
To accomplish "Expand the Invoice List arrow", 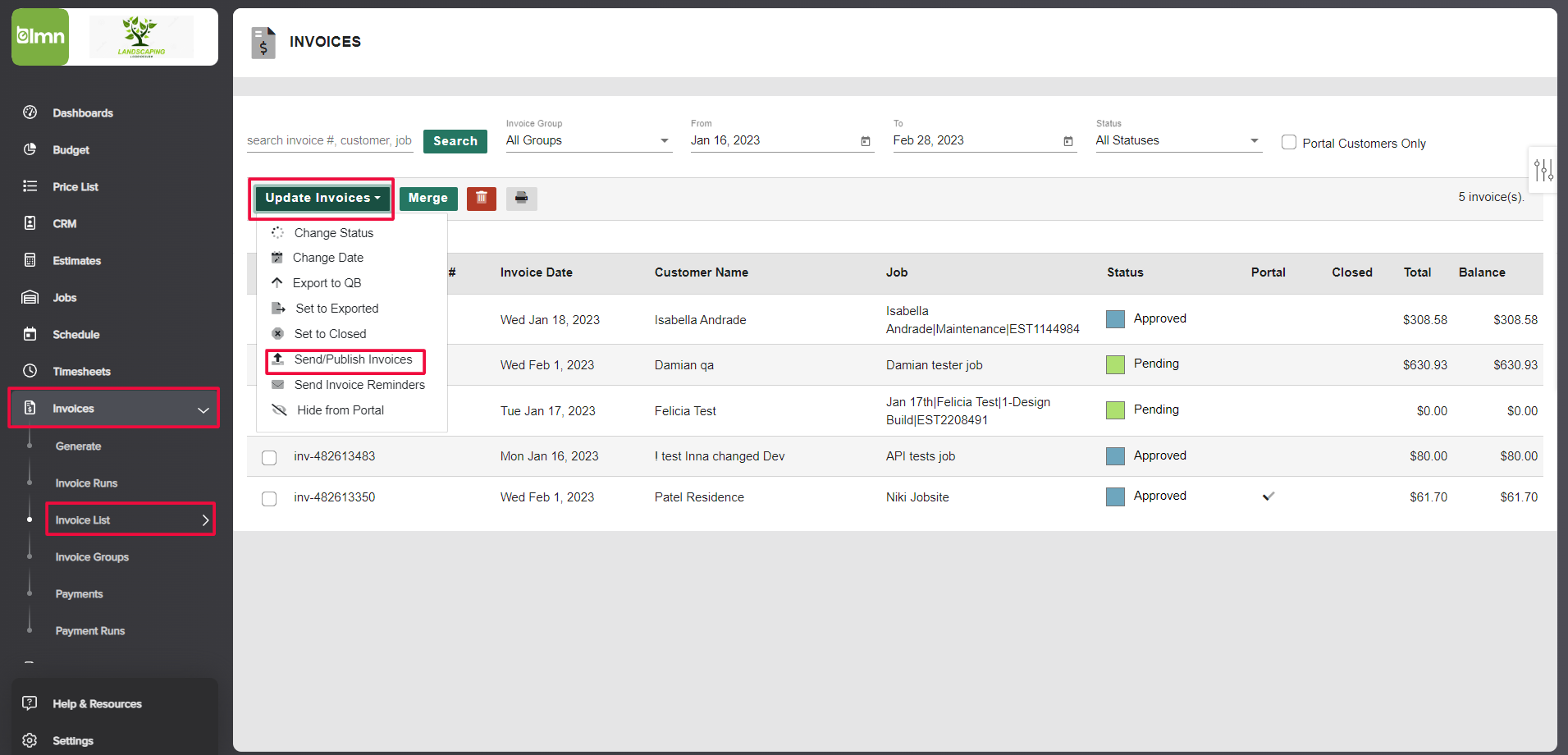I will pyautogui.click(x=205, y=520).
